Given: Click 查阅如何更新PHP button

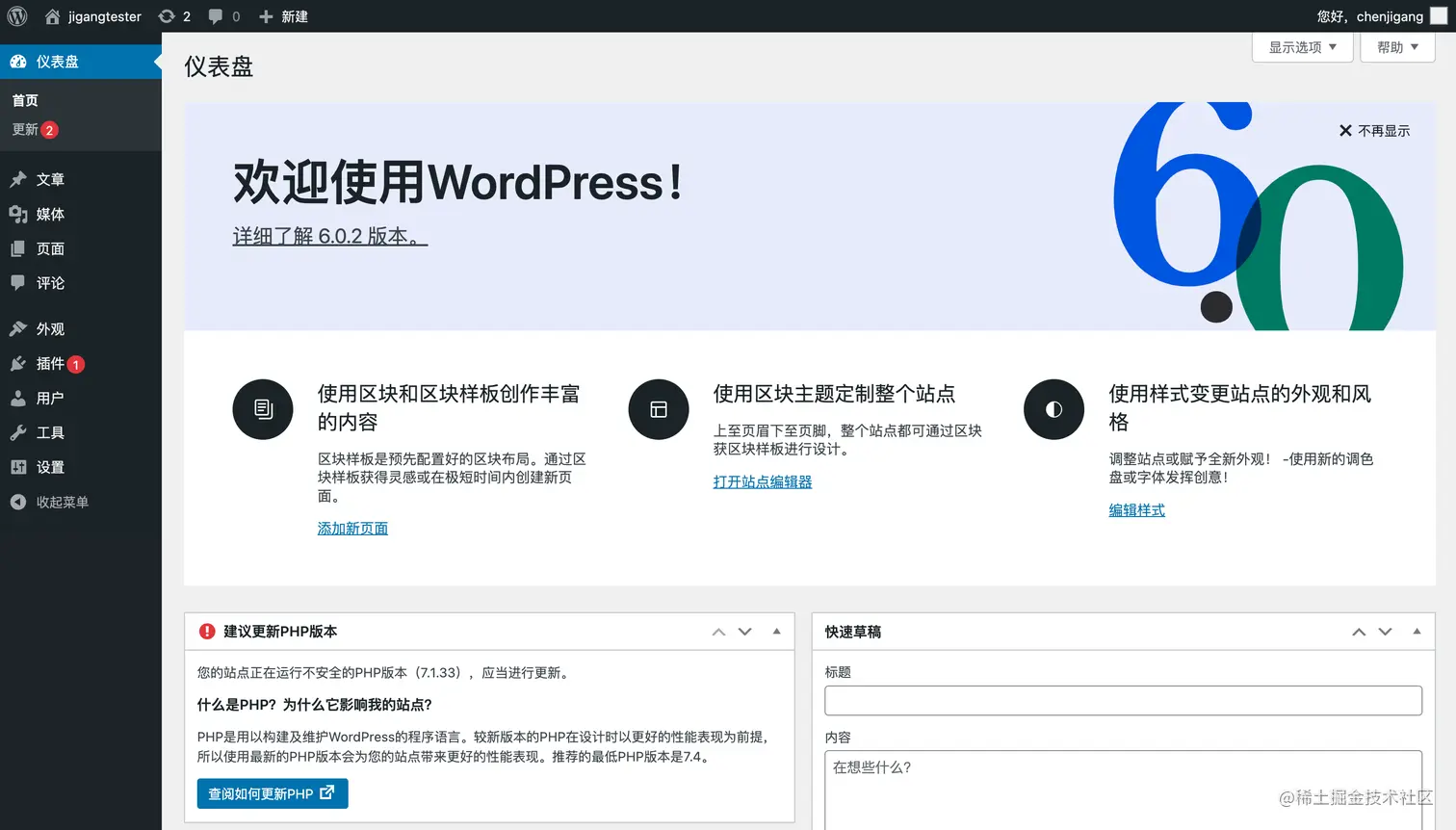Looking at the screenshot, I should coord(273,793).
